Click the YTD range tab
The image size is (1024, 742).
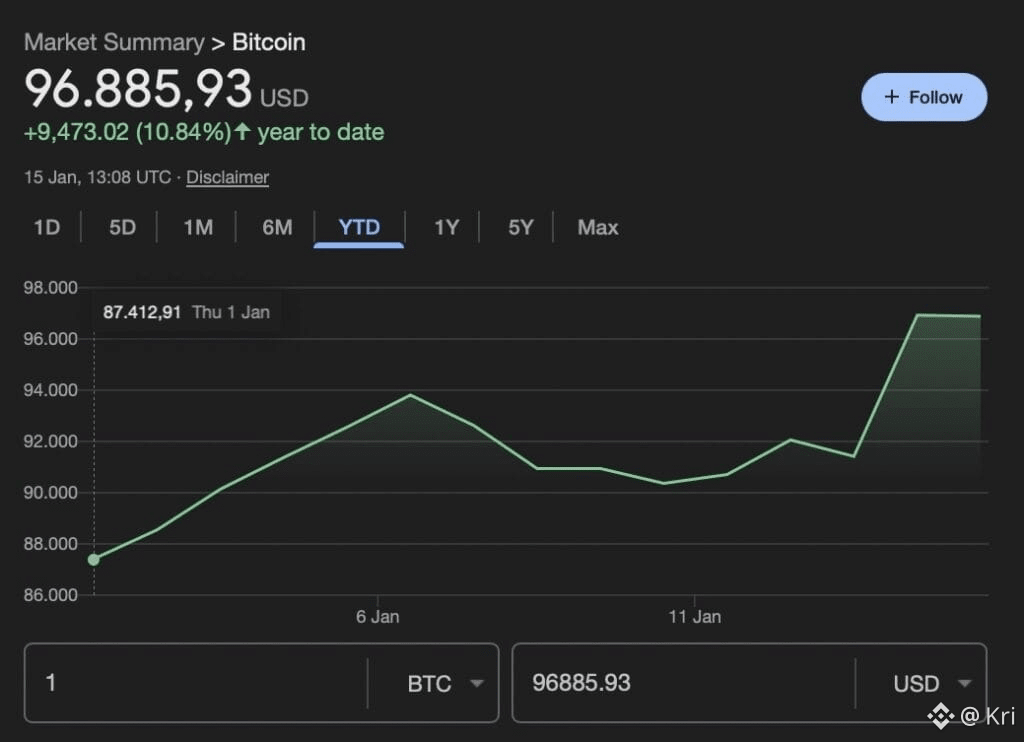(x=359, y=227)
